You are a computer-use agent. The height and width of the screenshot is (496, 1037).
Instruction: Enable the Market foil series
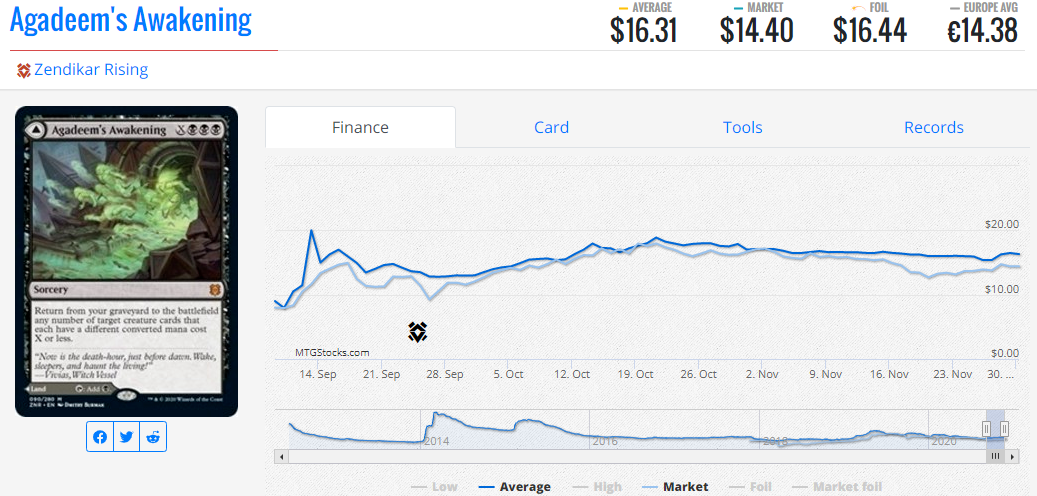coord(836,487)
